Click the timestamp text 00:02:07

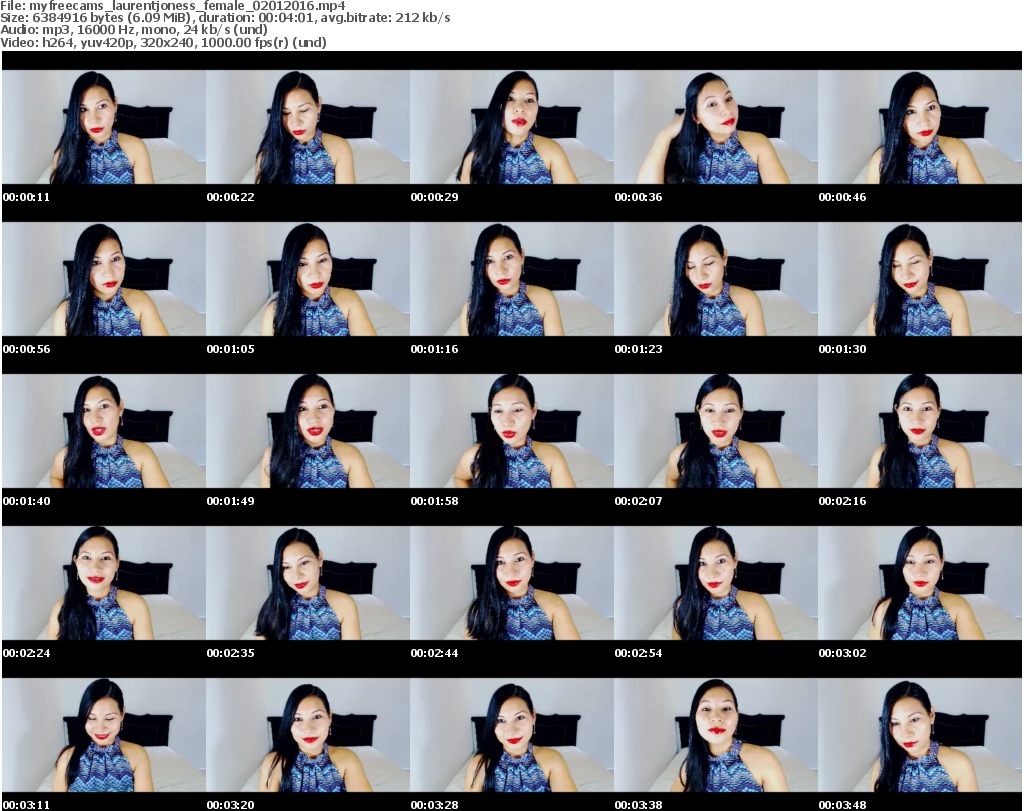click(x=638, y=501)
